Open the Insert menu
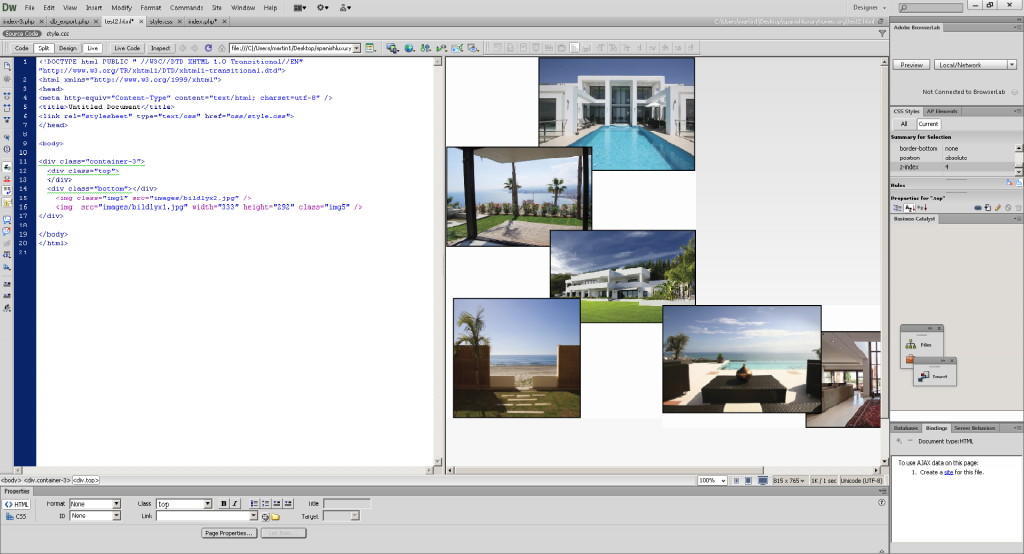The image size is (1024, 554). click(x=94, y=8)
